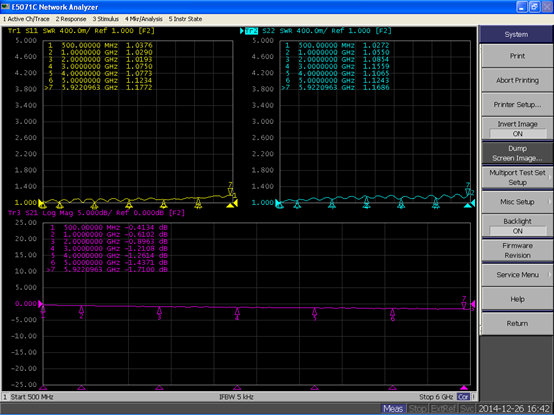Image resolution: width=554 pixels, height=415 pixels.
Task: Open the Response menu
Action: point(71,19)
